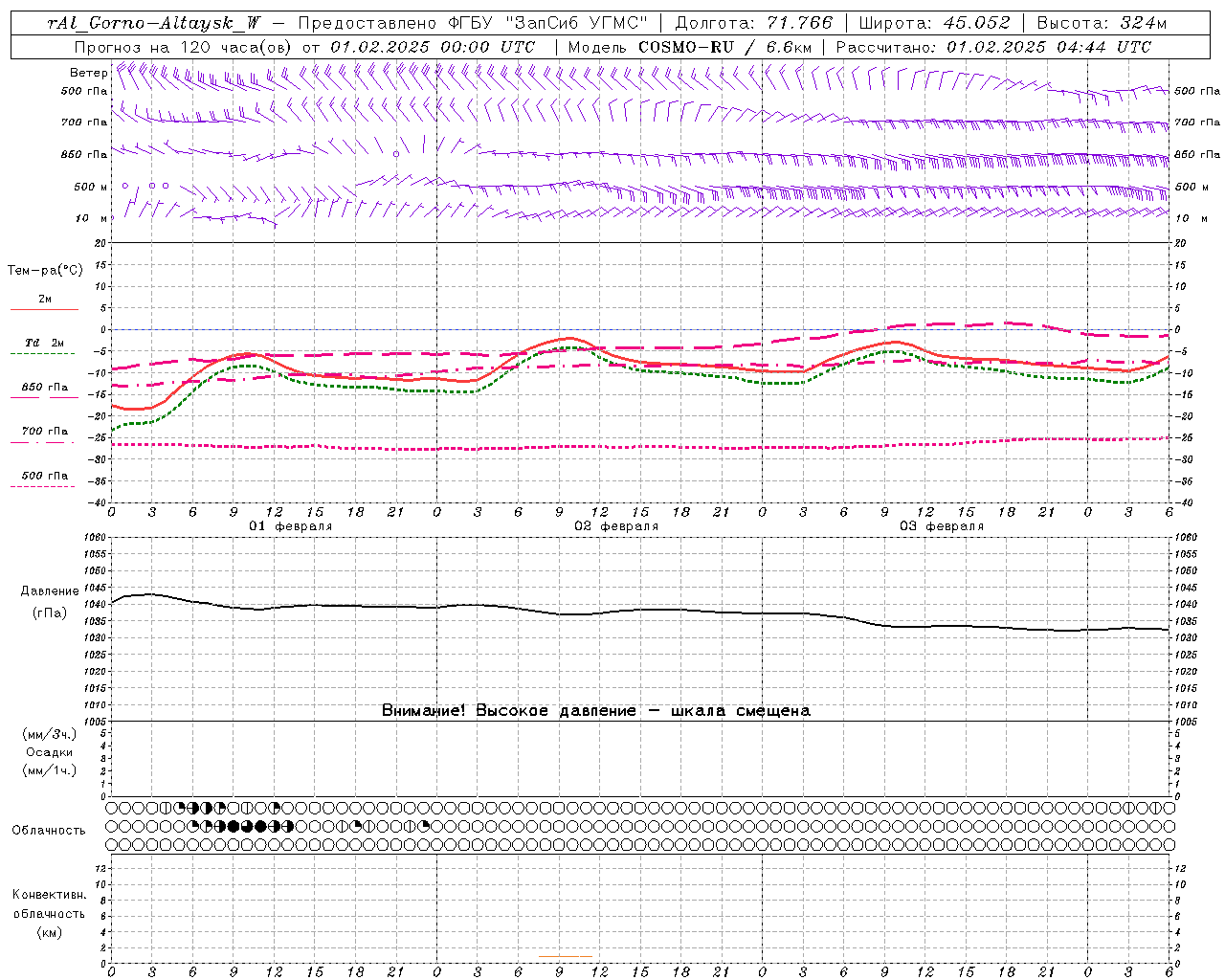This screenshot has height=980, width=1225.
Task: Click the (мм/3ч.) precipitation unit label
Action: (x=50, y=734)
